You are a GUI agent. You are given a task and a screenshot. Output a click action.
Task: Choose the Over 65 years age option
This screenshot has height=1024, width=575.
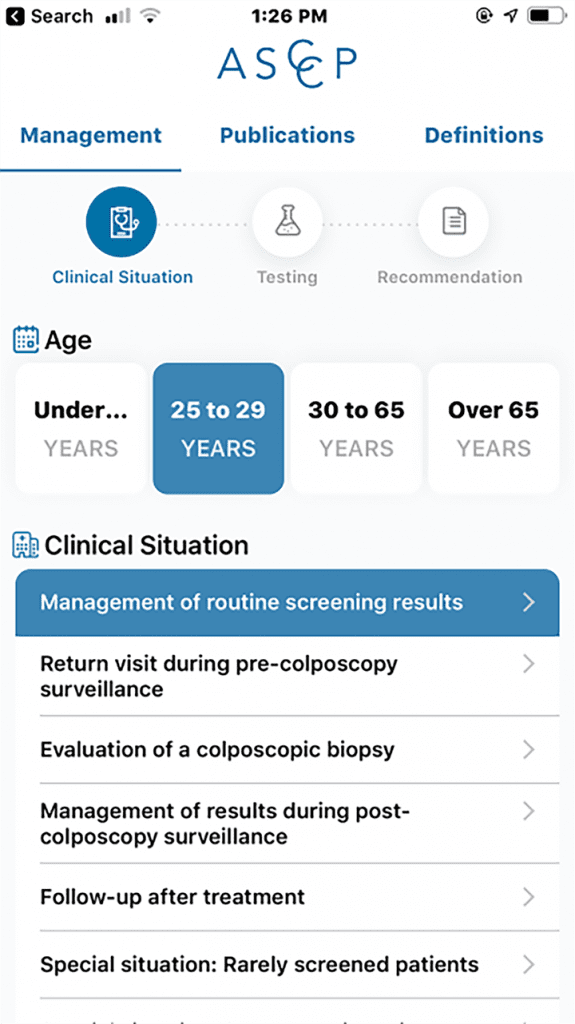(494, 428)
